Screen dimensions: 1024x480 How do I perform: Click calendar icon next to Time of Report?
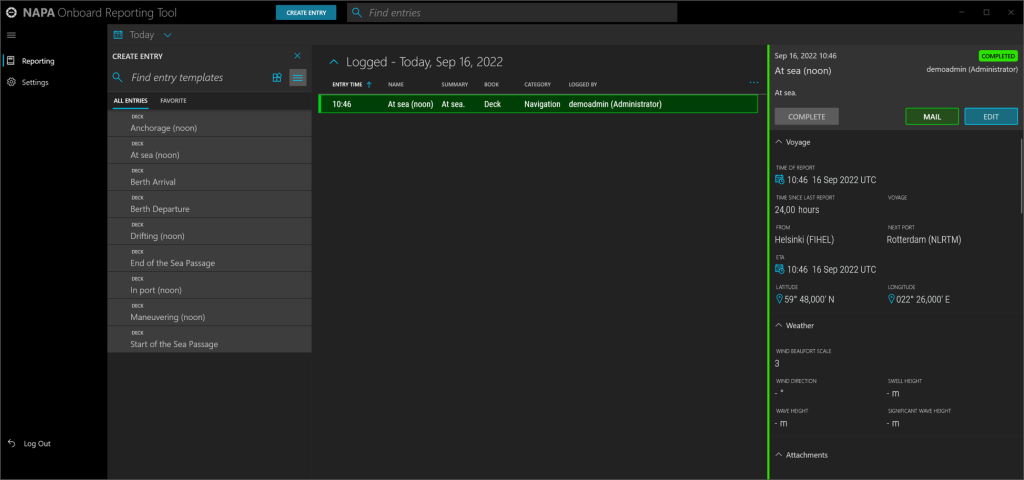[780, 180]
